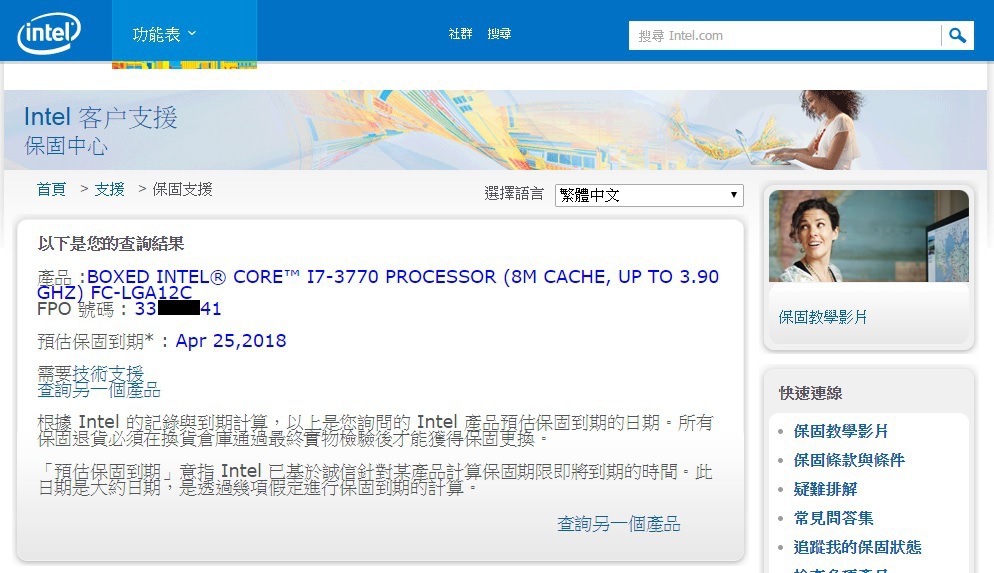Image resolution: width=994 pixels, height=573 pixels.
Task: Open the warranty tutorial video thumbnail
Action: point(868,236)
